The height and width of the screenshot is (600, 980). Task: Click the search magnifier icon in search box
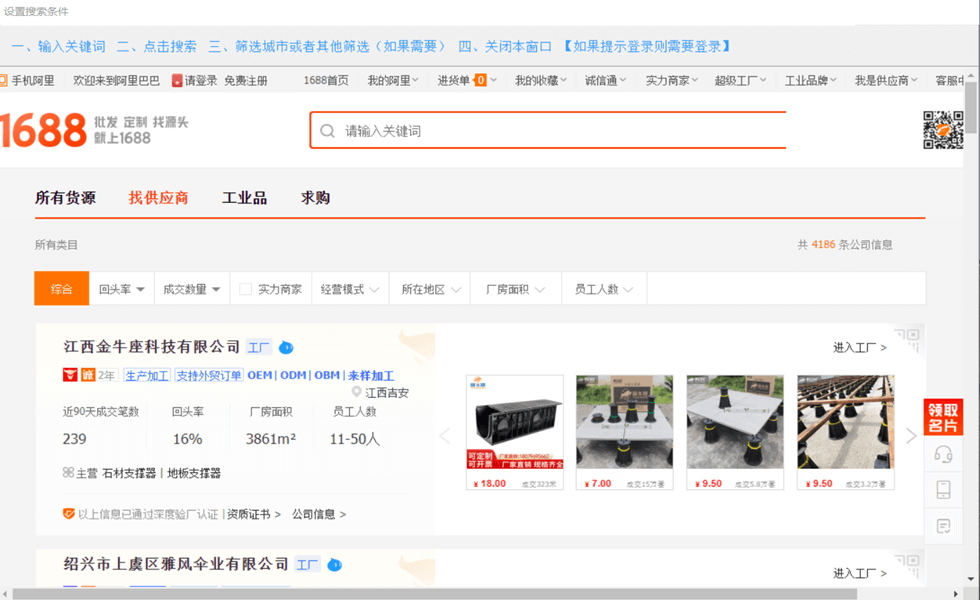(327, 131)
